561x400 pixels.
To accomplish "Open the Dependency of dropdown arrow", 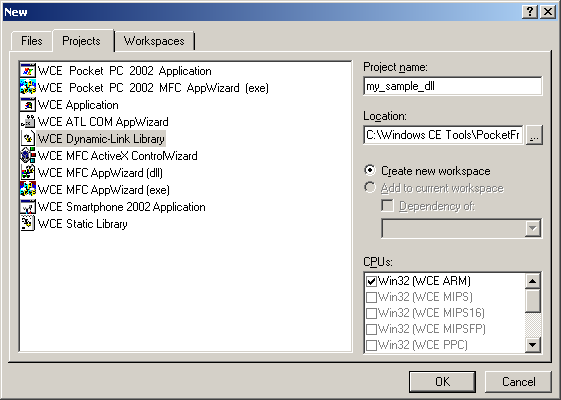I will [x=532, y=228].
